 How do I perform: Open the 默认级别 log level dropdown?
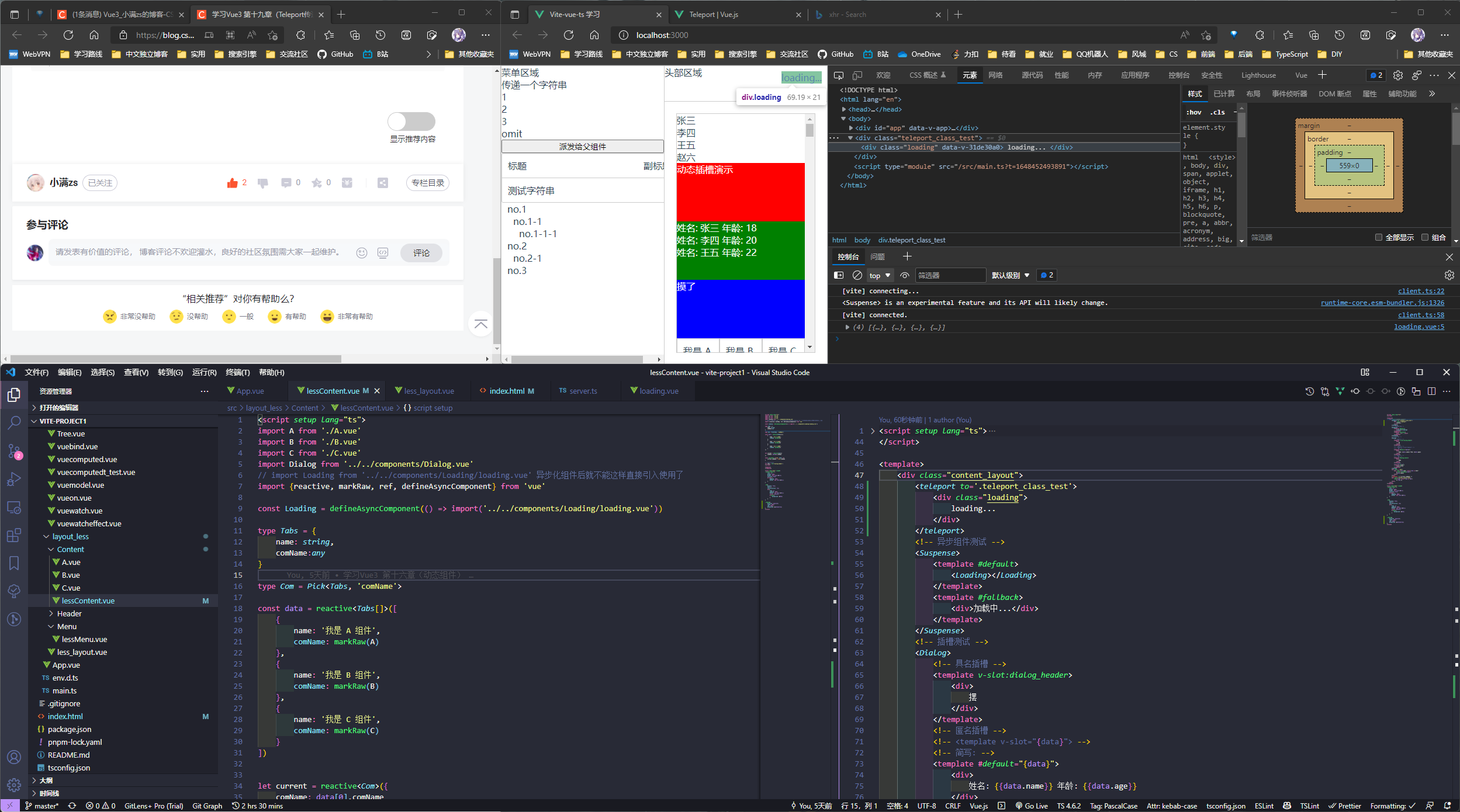click(1011, 275)
